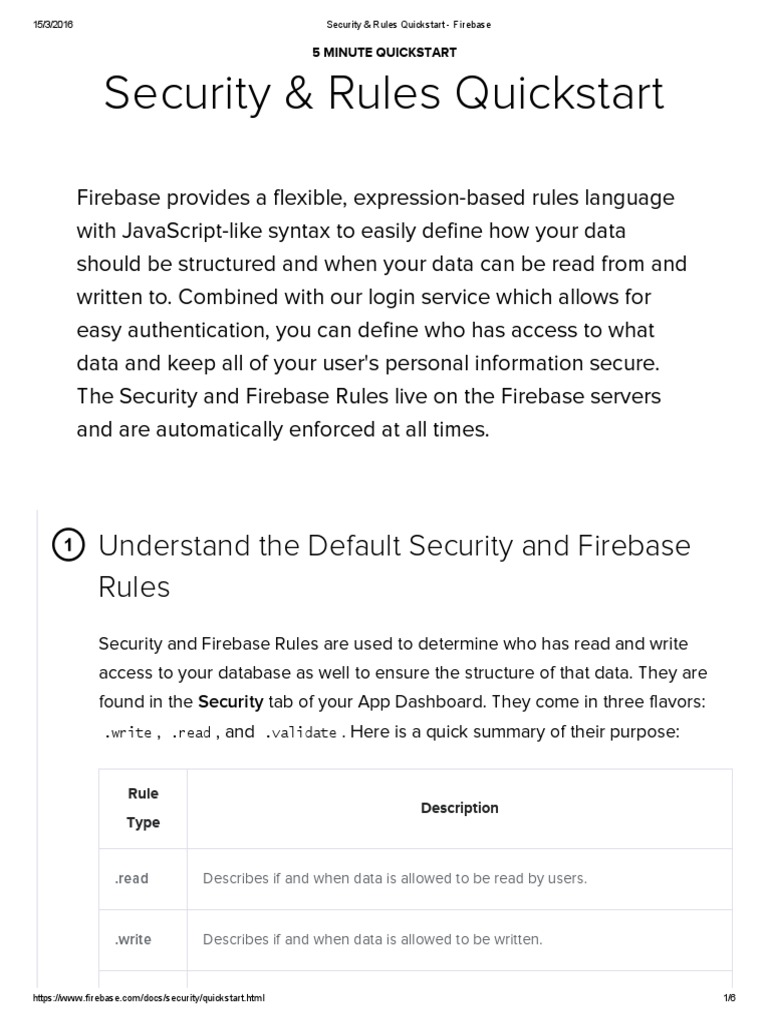Click the circled step number 1 icon
This screenshot has height=1024, width=768.
[67, 546]
